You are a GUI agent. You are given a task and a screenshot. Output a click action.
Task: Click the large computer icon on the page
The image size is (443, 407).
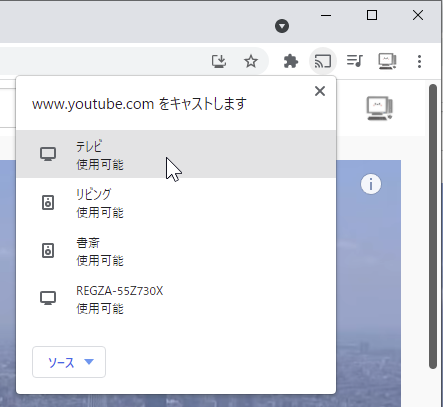(x=379, y=108)
